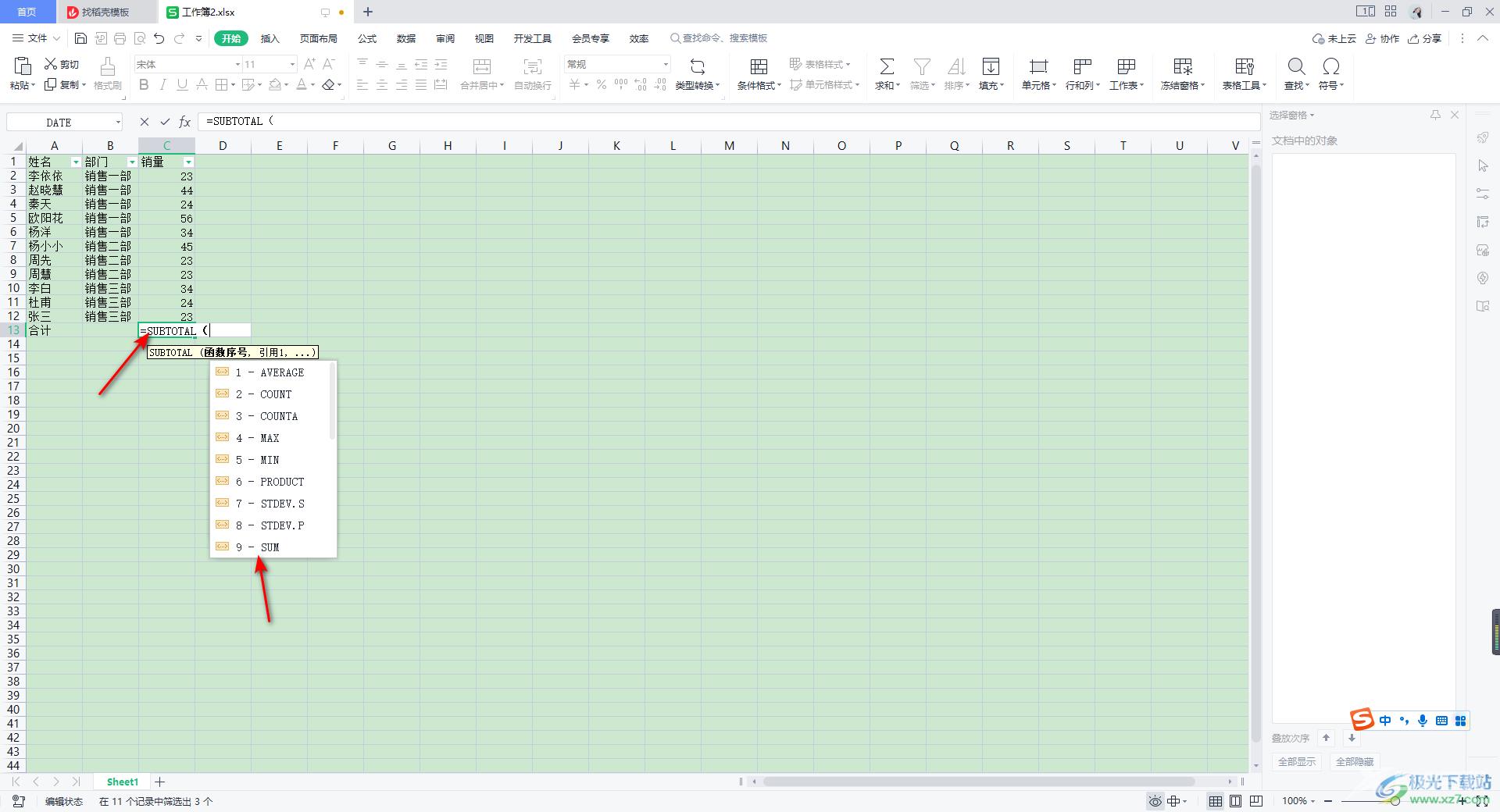Image resolution: width=1500 pixels, height=812 pixels.
Task: Toggle Bold formatting
Action: click(x=144, y=84)
